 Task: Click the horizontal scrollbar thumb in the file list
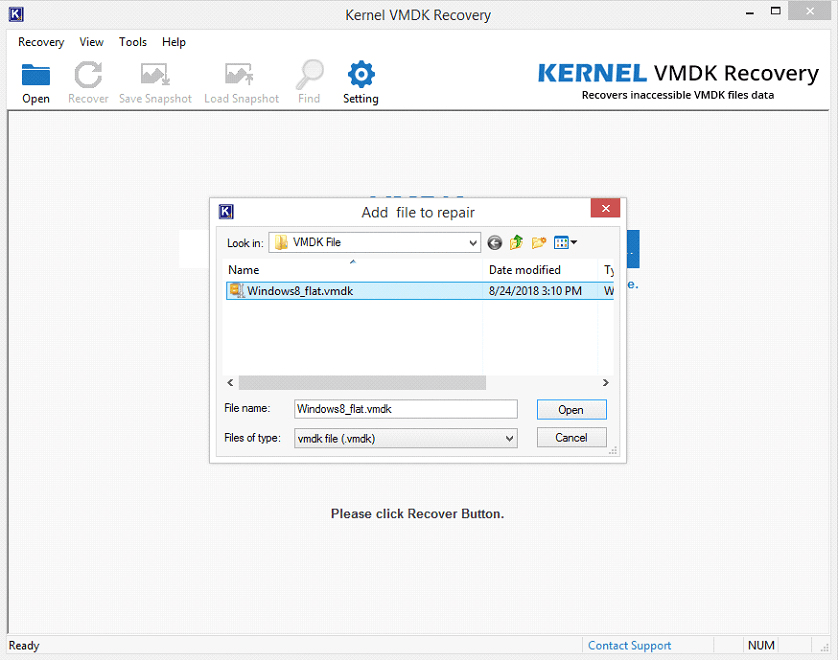(x=362, y=383)
